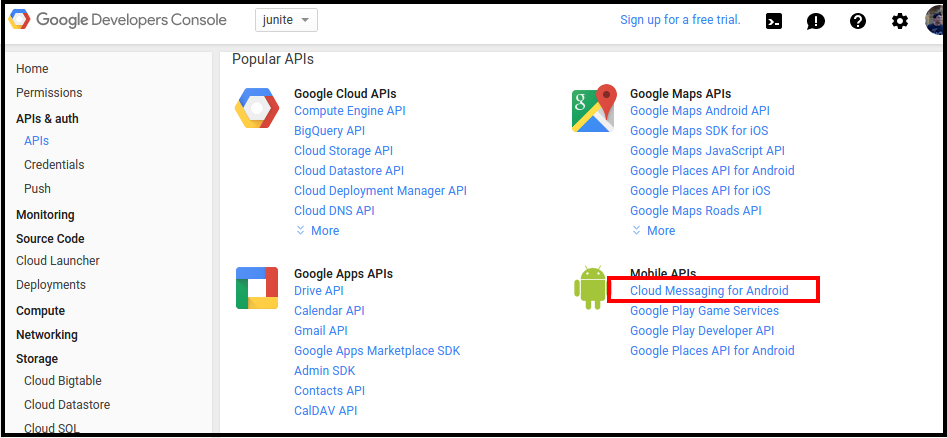Open Cloud Bigtable under Storage
The height and width of the screenshot is (438, 947).
point(63,381)
